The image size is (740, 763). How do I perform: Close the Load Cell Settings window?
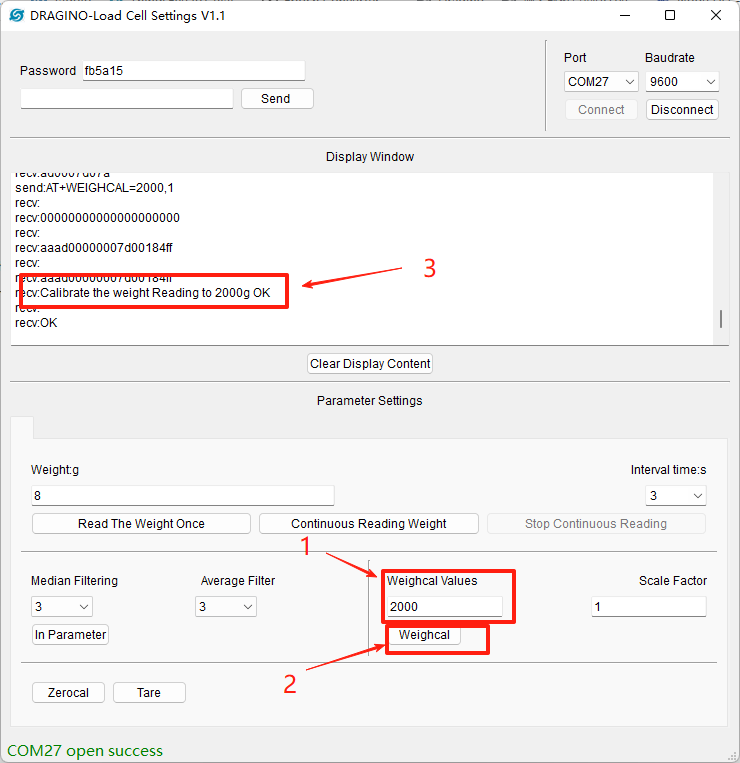point(716,16)
